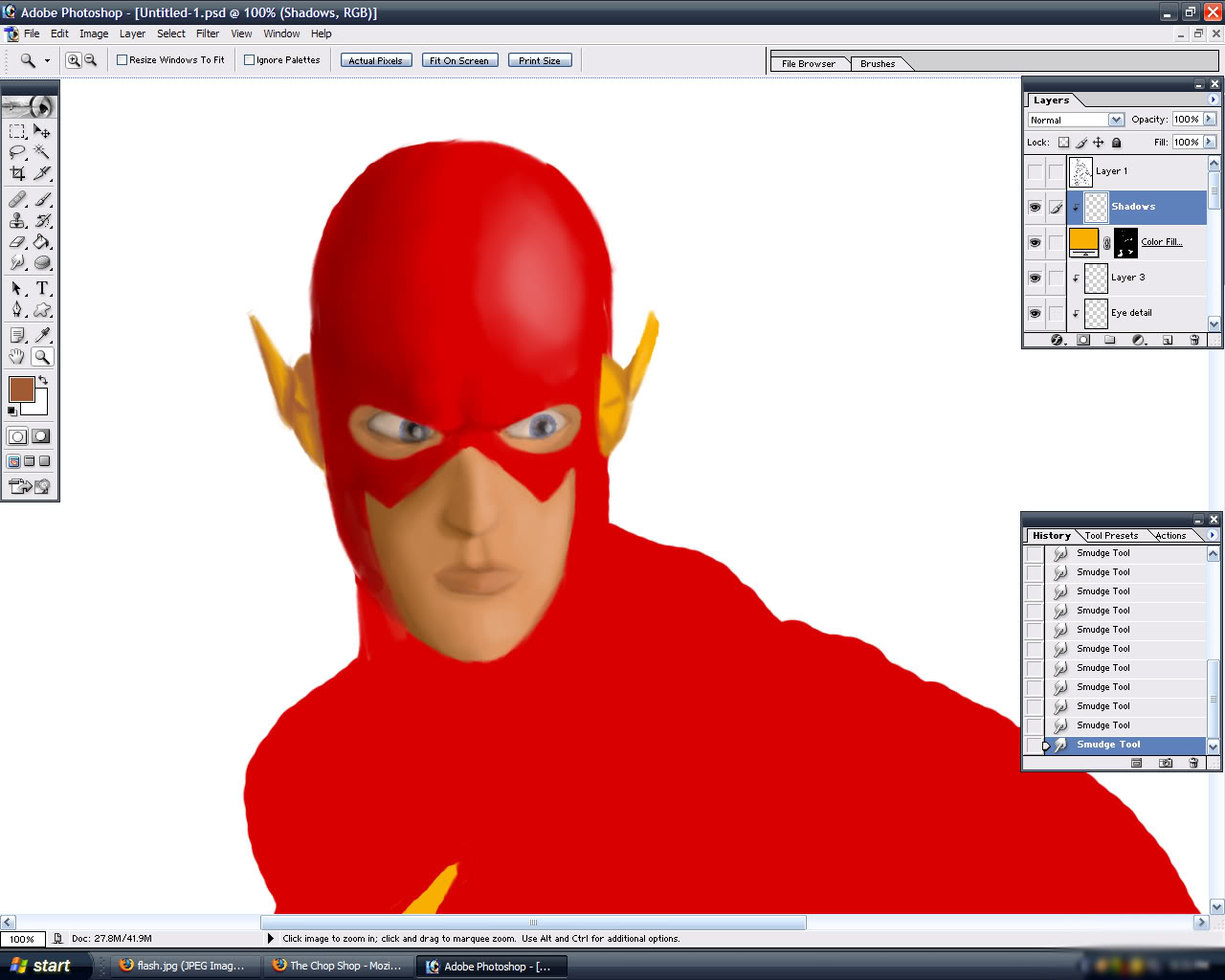Click the Print Size button

click(540, 60)
